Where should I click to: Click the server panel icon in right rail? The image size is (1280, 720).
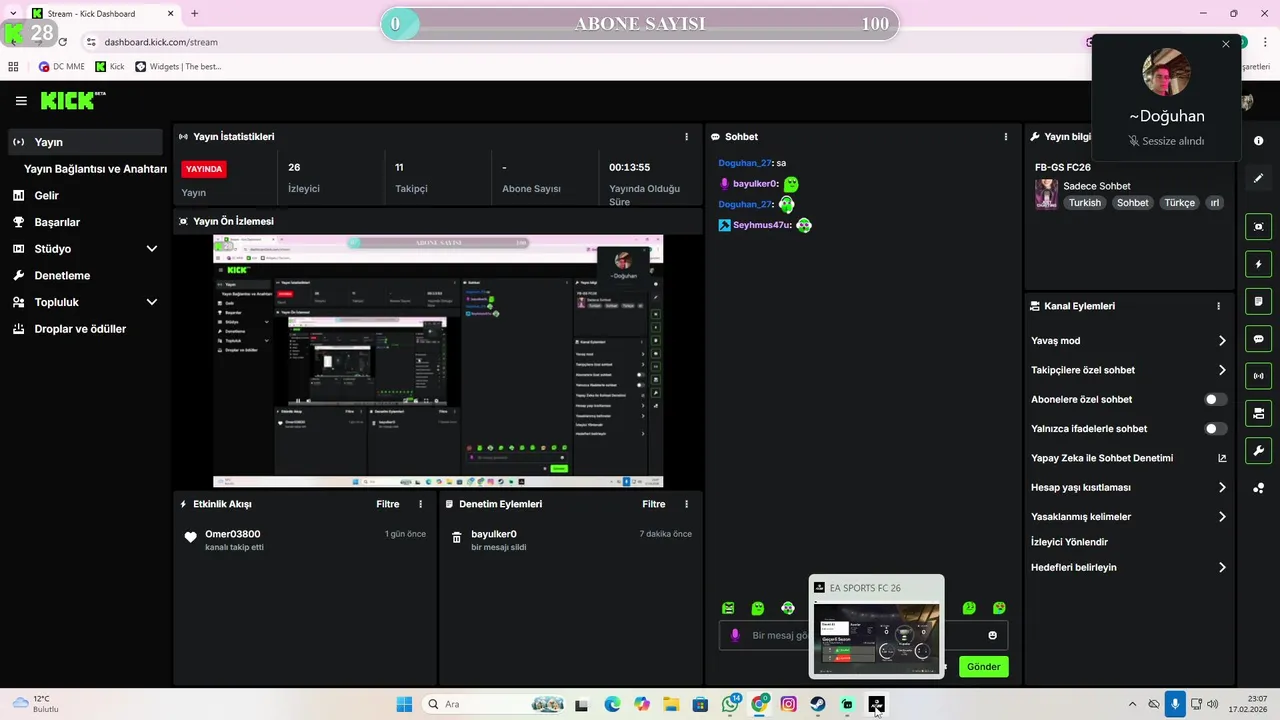click(1258, 413)
